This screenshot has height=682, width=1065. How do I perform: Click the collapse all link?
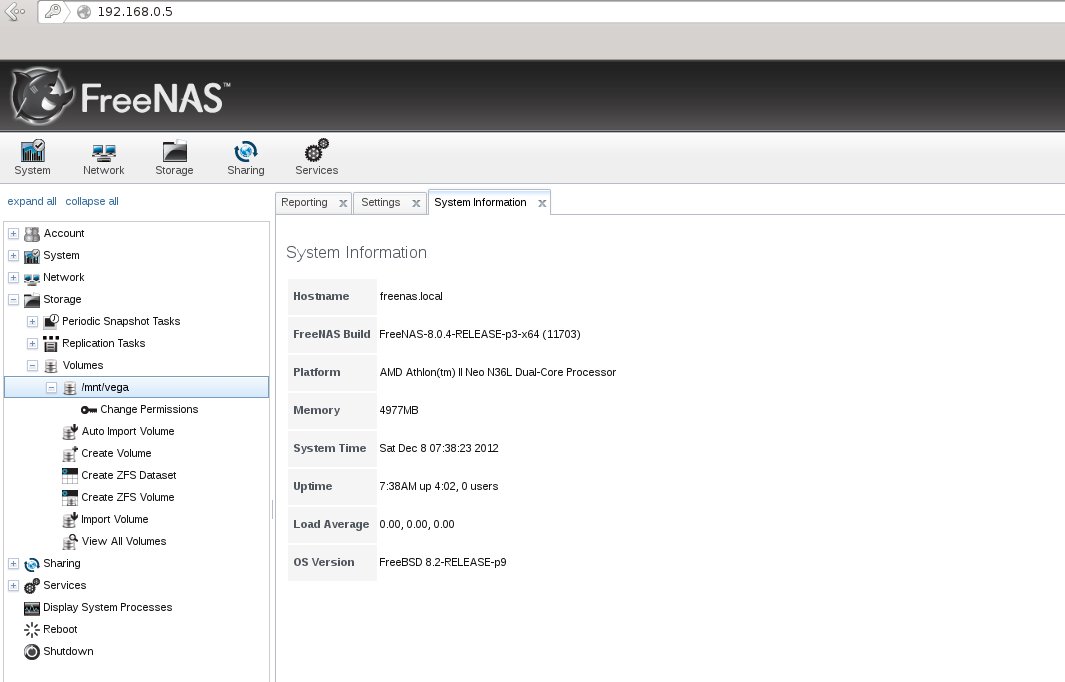(92, 201)
